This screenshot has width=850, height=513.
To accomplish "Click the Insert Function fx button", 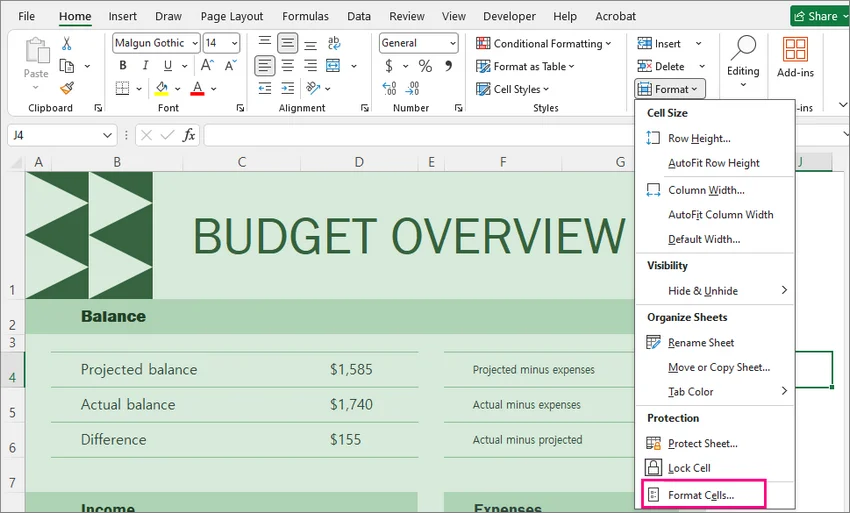I will coord(188,135).
